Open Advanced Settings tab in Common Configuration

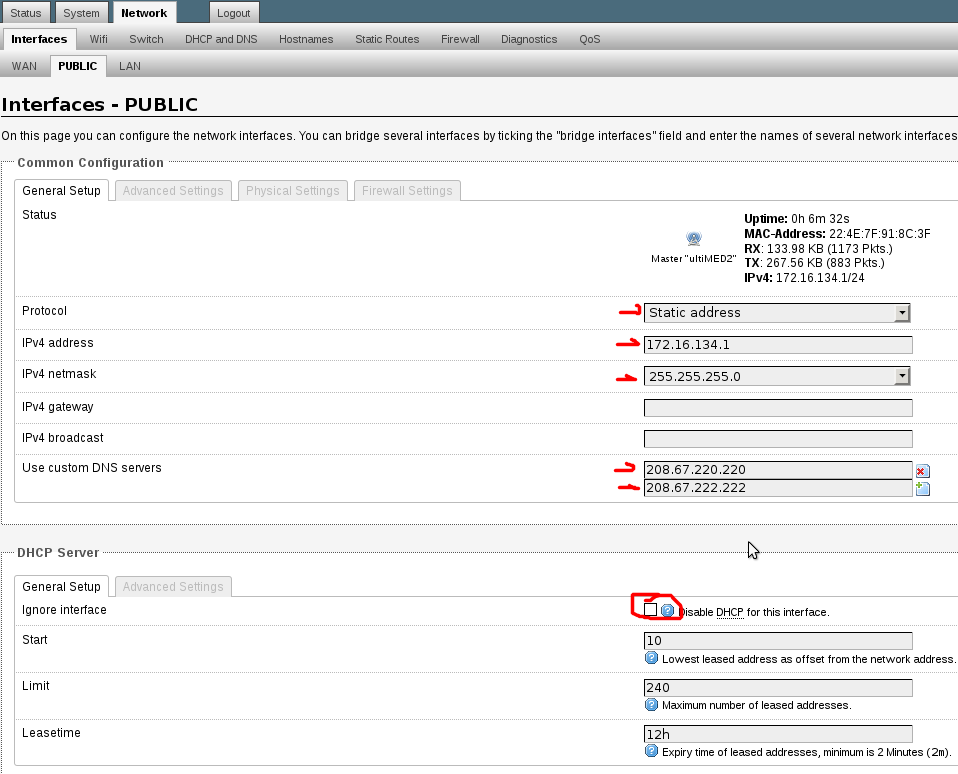[x=173, y=191]
